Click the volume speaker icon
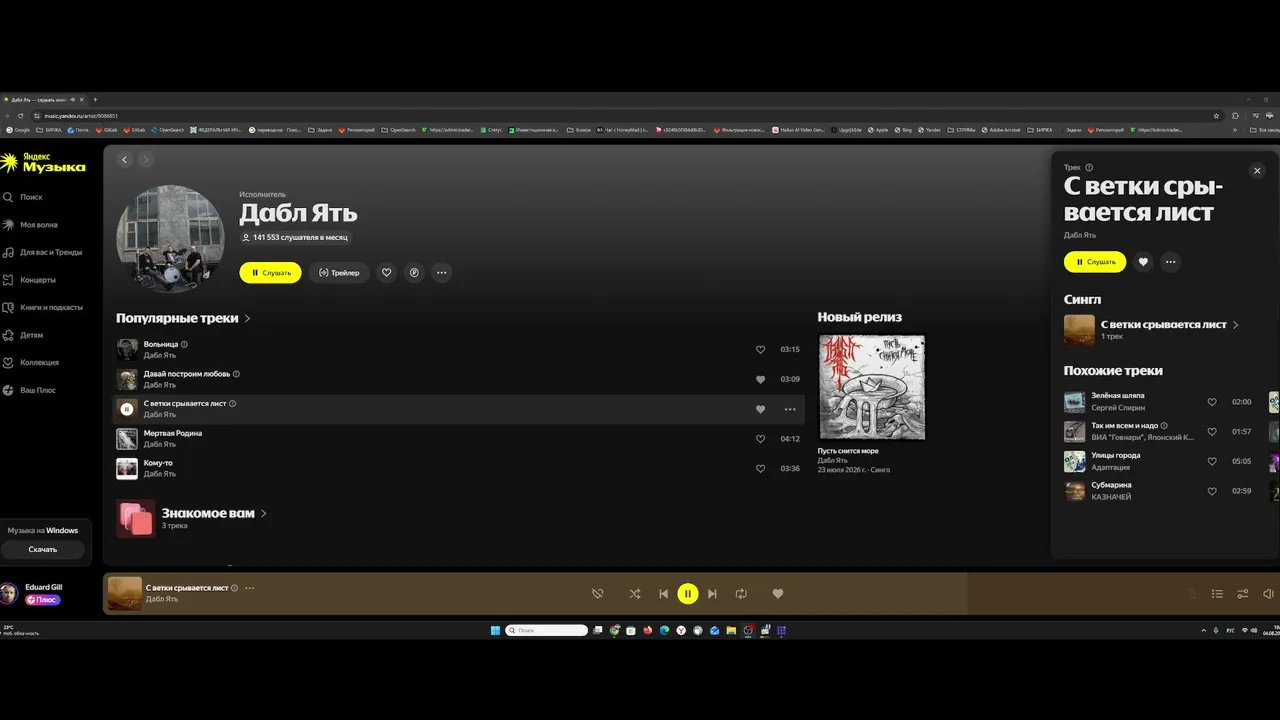Viewport: 1280px width, 720px height. pos(1268,594)
